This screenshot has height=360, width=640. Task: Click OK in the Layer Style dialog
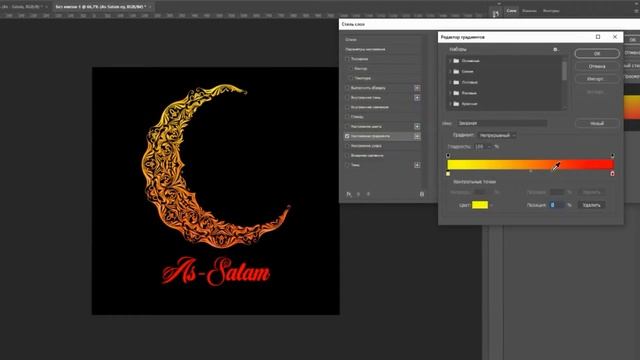pos(633,40)
